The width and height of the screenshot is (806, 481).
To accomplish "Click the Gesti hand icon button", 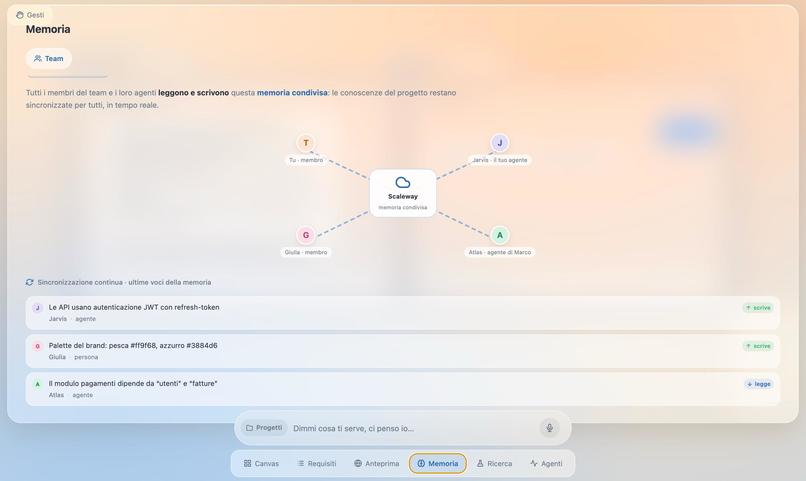I will (30, 15).
